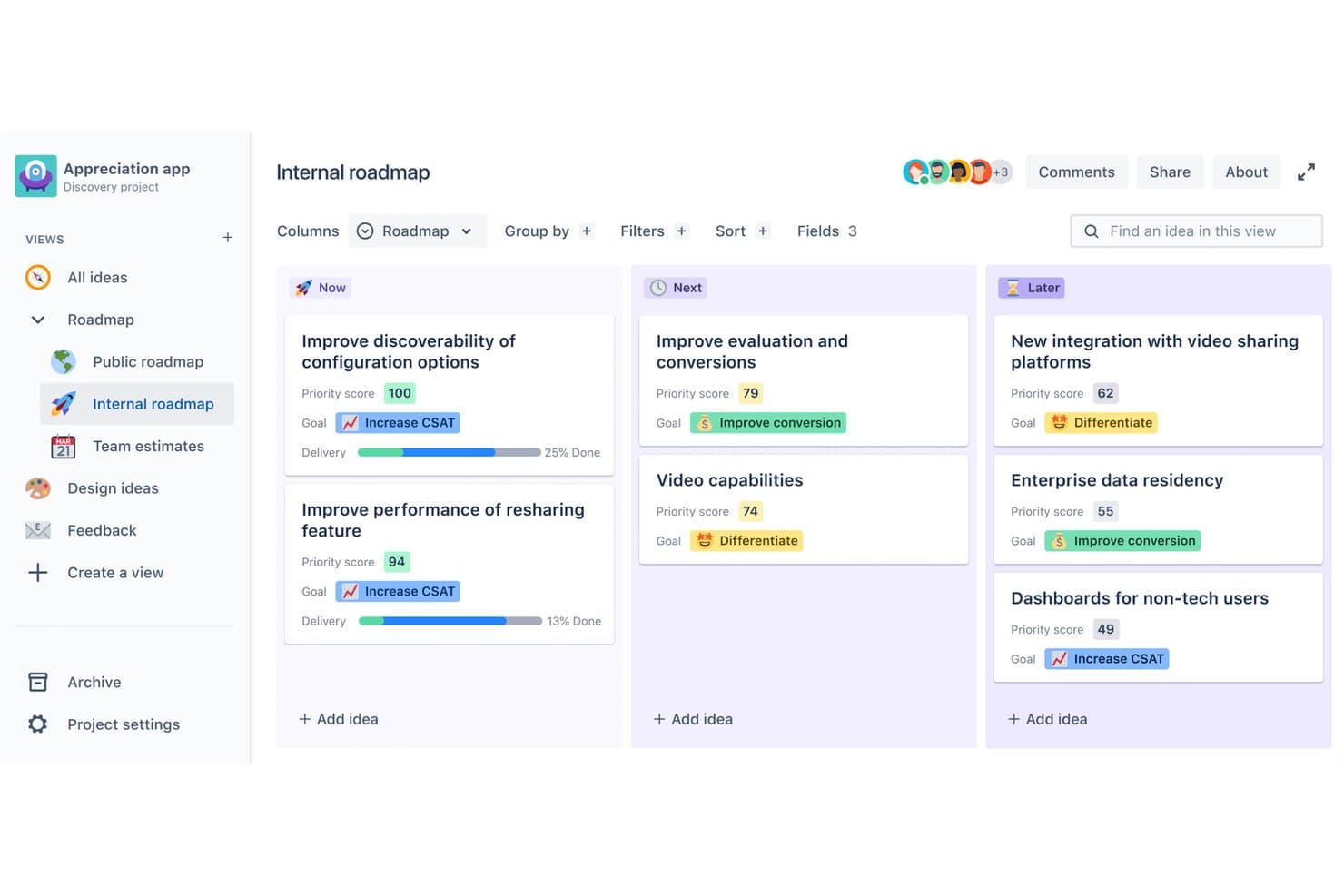Click the globe icon beside Public roadmap
The width and height of the screenshot is (1344, 896).
[64, 361]
